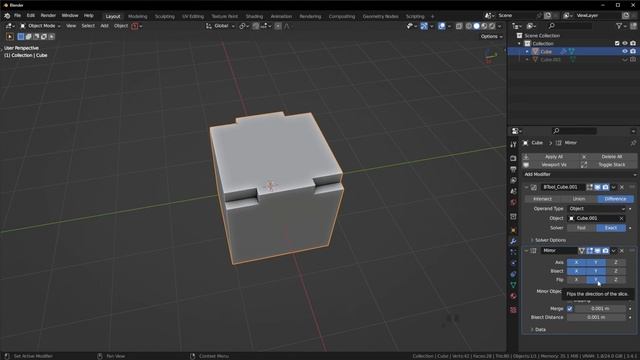Switch viewport to Wireframe shading
The width and height of the screenshot is (640, 360).
[469, 26]
